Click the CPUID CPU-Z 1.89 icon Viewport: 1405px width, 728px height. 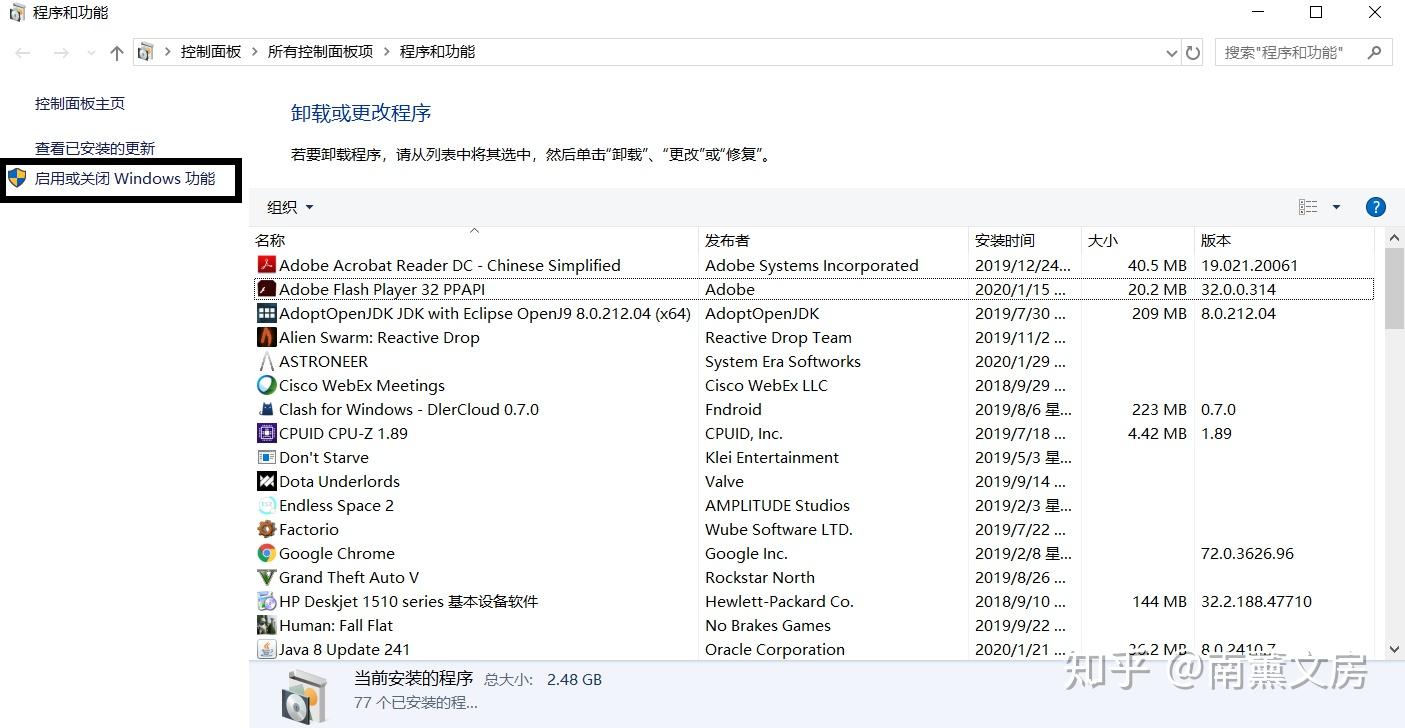[x=266, y=433]
